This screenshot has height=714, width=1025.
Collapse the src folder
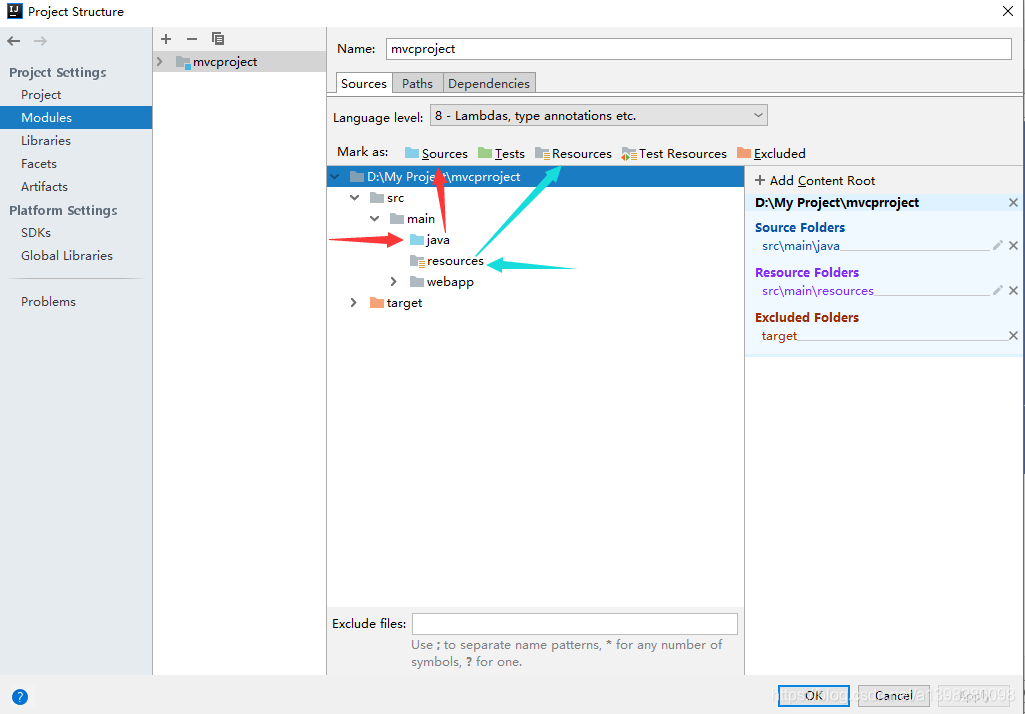pos(354,197)
